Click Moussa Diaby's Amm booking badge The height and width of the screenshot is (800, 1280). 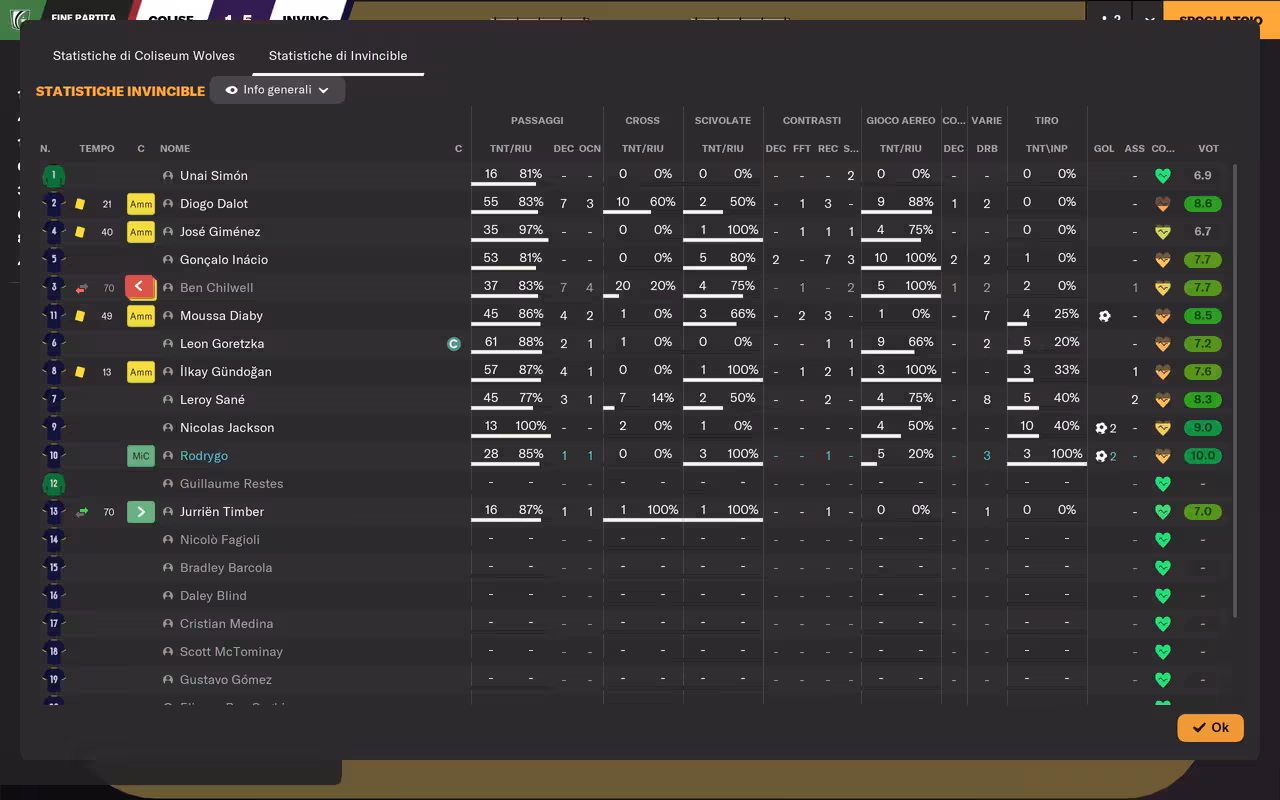click(141, 316)
